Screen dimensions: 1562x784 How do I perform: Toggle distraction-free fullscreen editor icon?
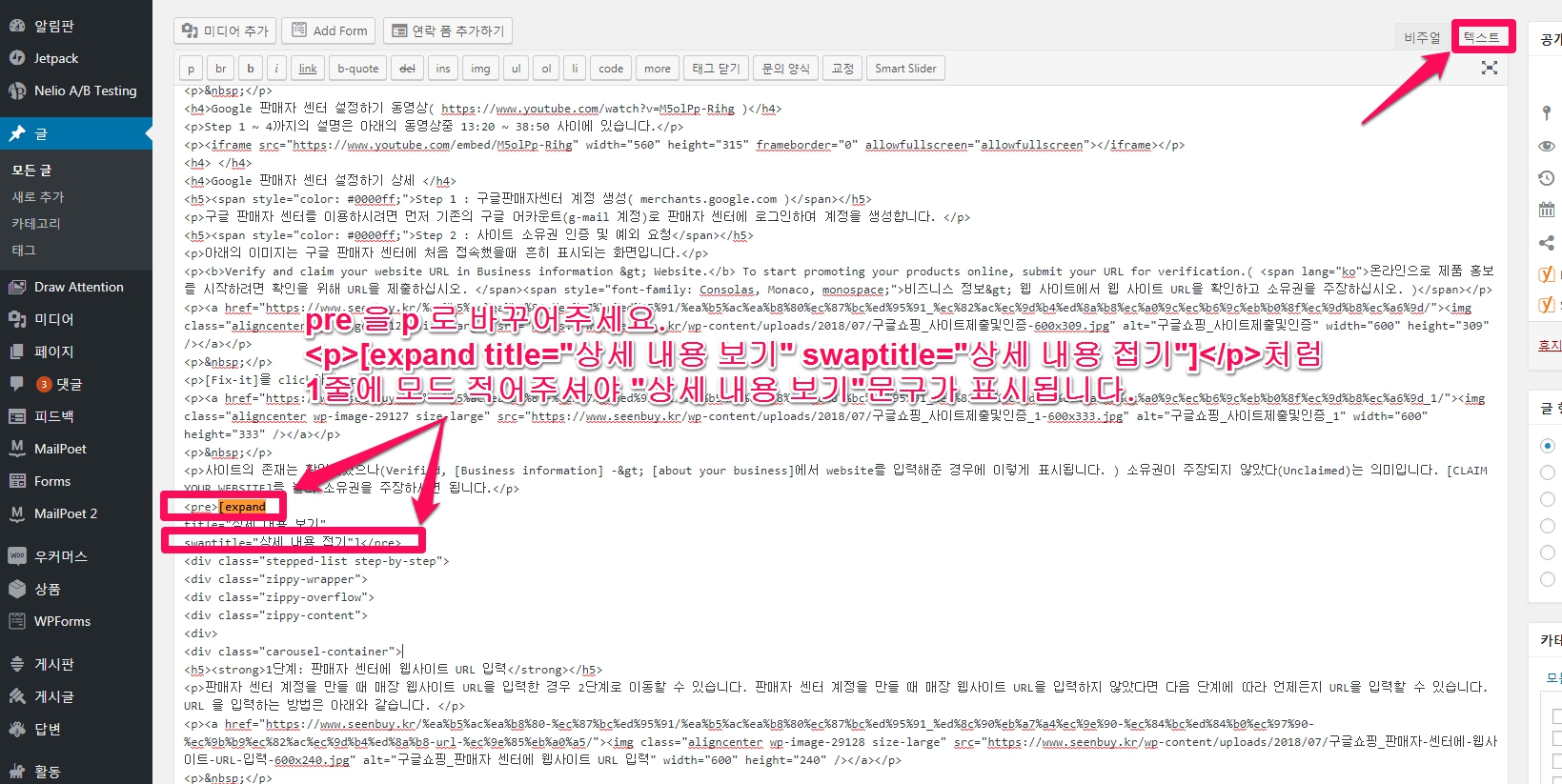click(x=1489, y=69)
